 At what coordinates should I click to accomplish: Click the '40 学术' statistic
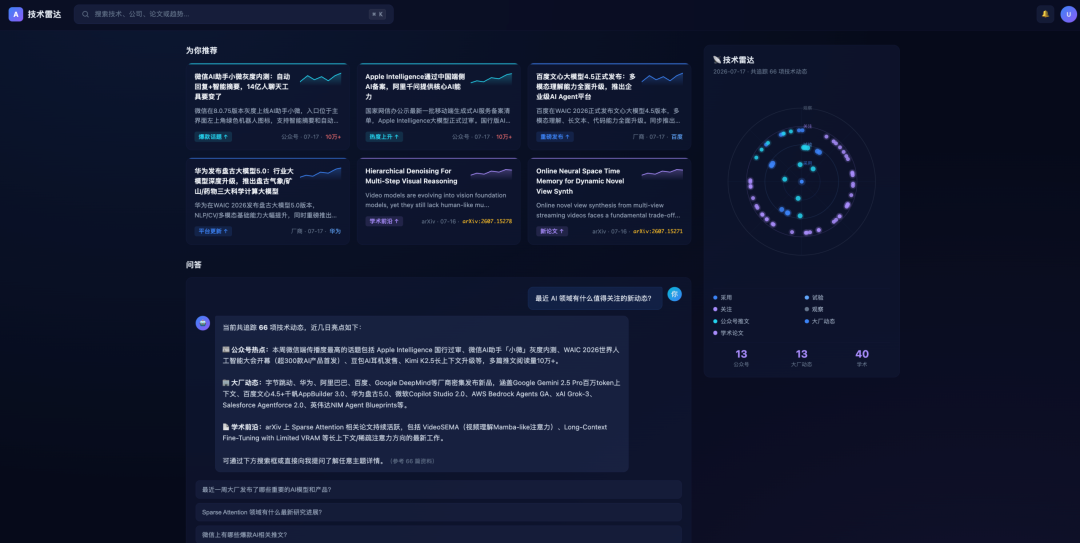pyautogui.click(x=862, y=358)
